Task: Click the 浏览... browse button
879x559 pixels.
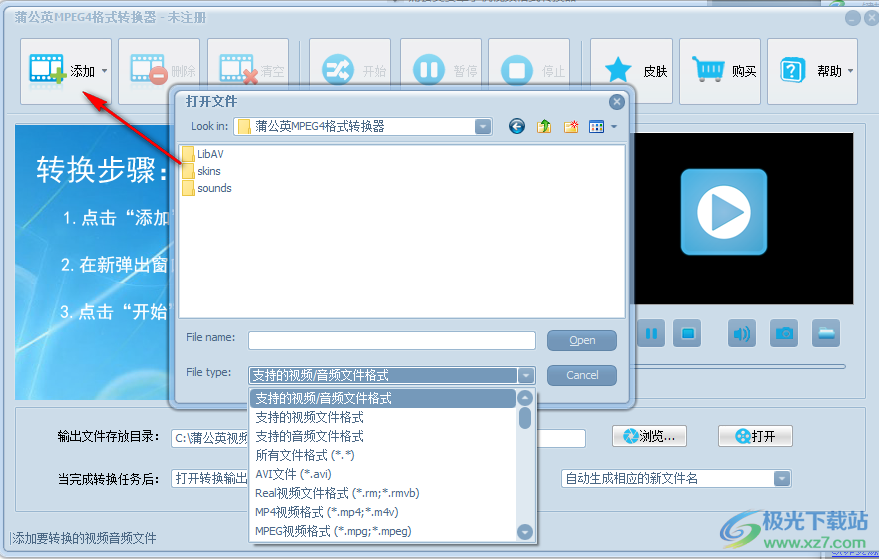Action: 649,436
